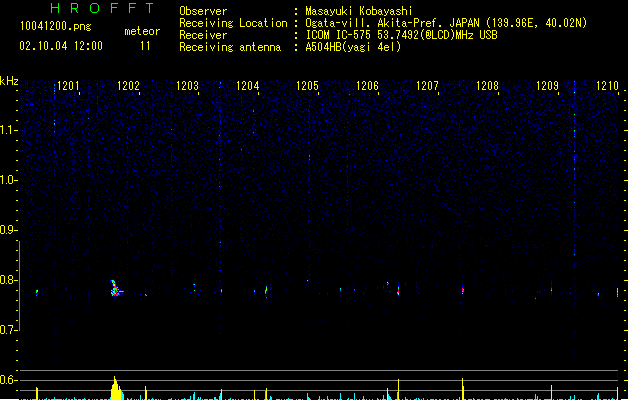Image resolution: width=629 pixels, height=400 pixels.
Task: Click the red echo spot after 1207
Action: pos(463,290)
